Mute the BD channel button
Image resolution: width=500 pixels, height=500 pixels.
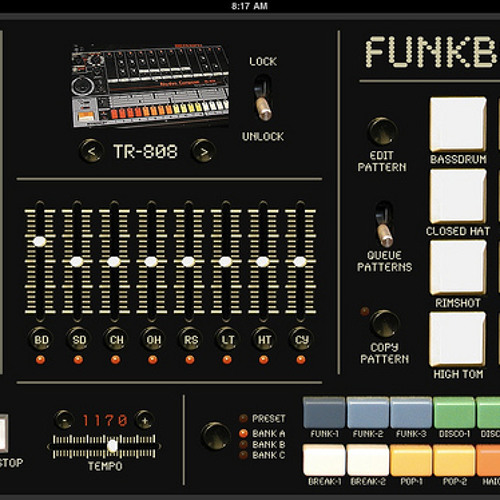tap(41, 339)
